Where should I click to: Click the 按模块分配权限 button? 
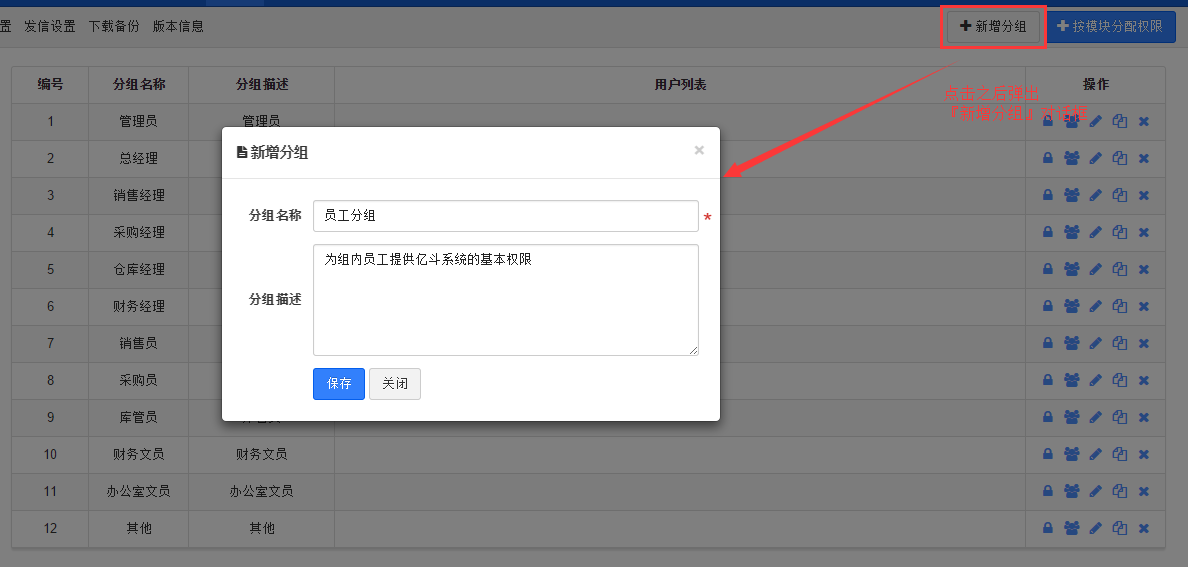(x=1111, y=27)
